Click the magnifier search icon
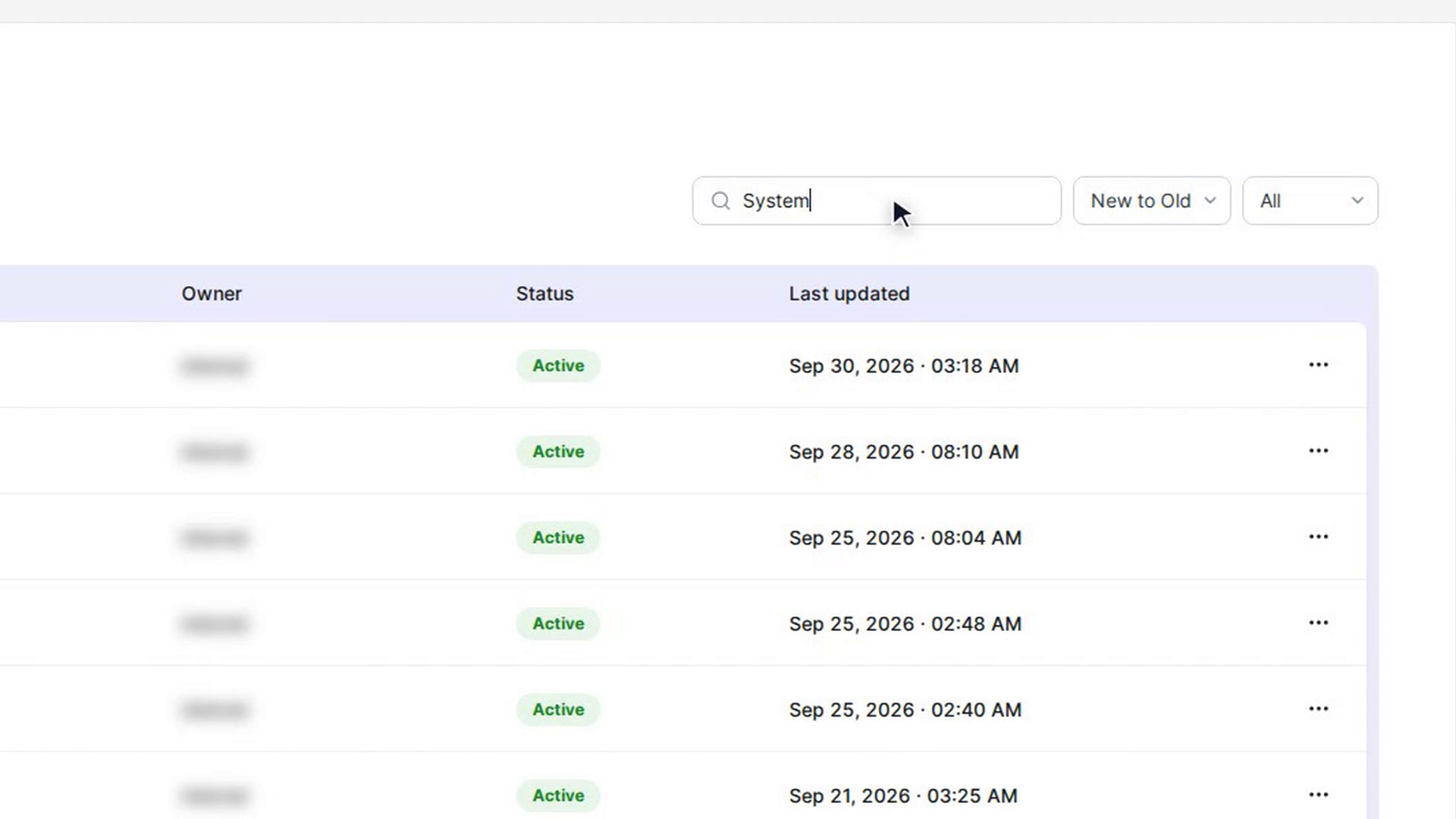This screenshot has width=1456, height=819. click(720, 201)
